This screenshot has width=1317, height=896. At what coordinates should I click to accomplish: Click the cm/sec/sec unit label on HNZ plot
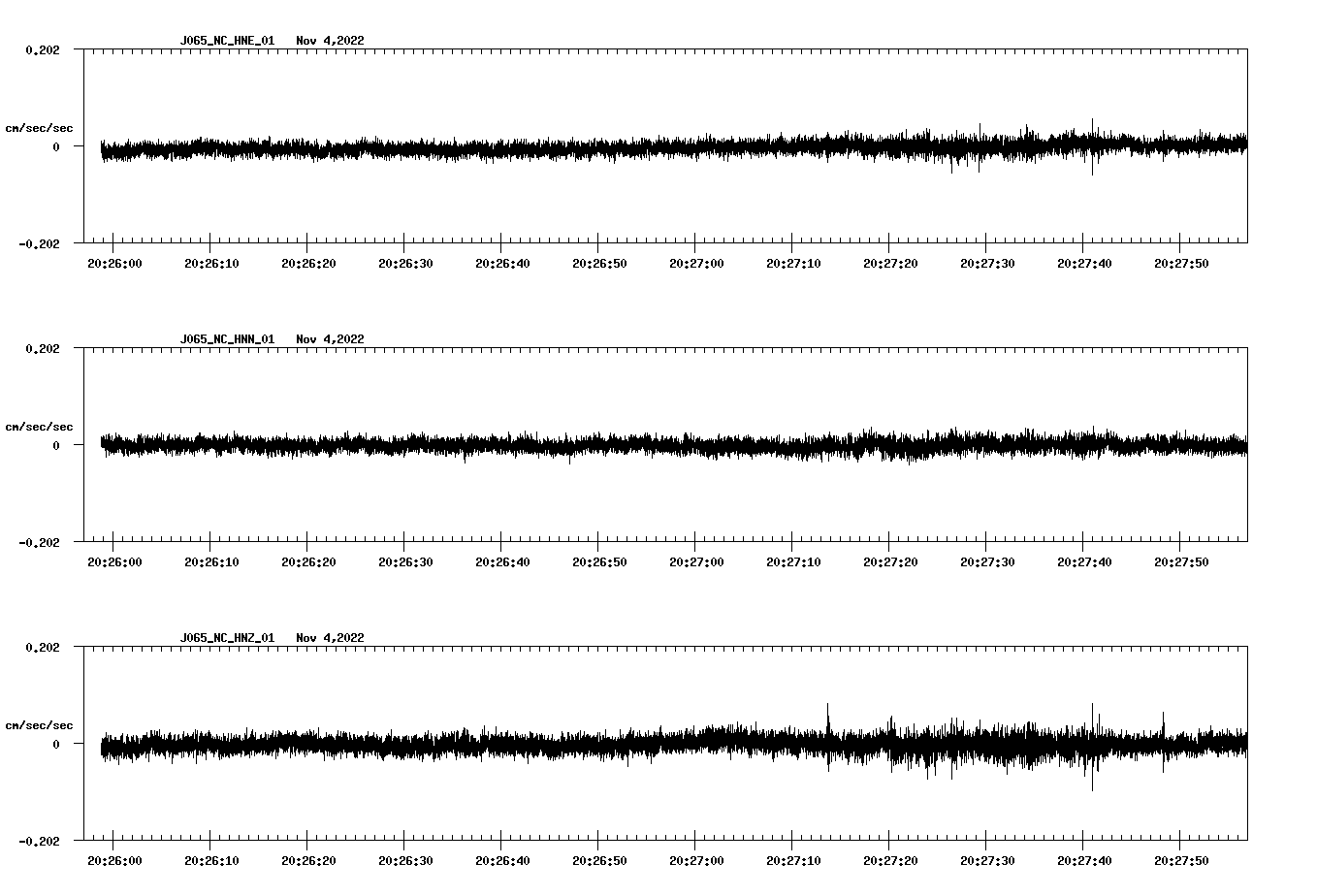[40, 725]
